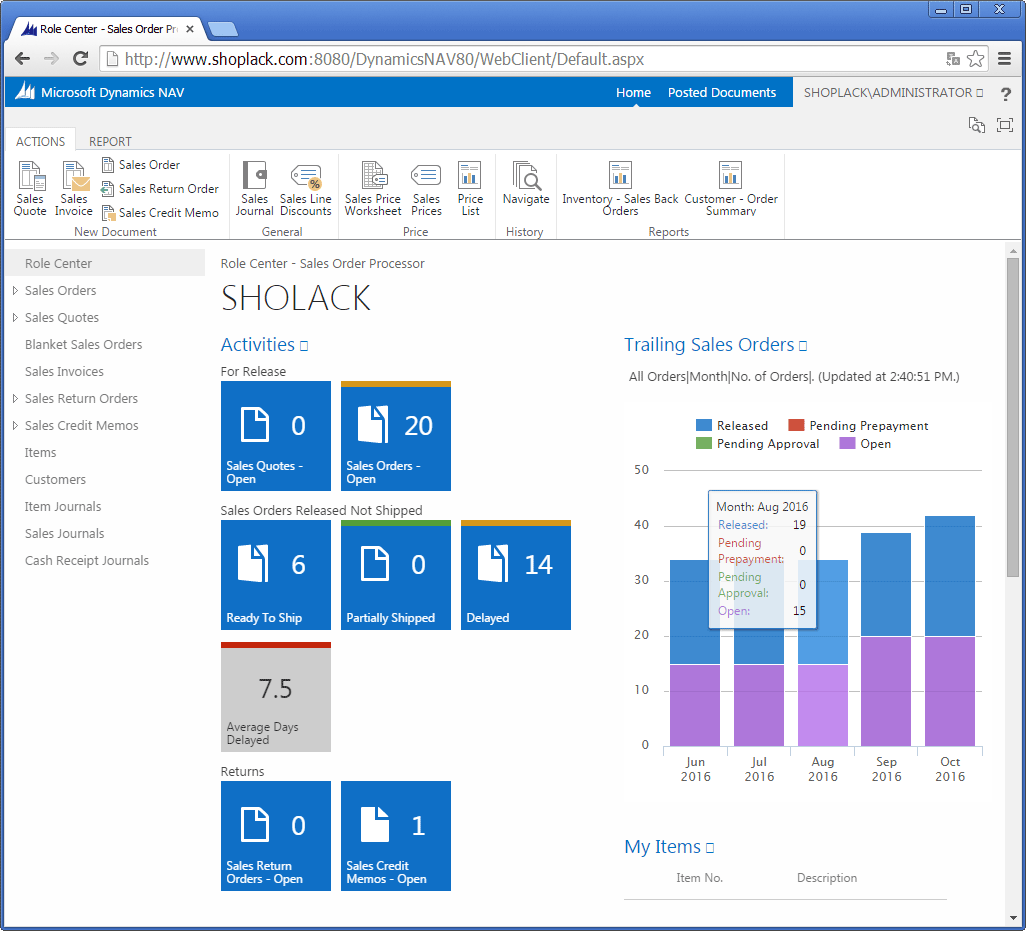Click the Average Days Delayed tile

click(276, 697)
